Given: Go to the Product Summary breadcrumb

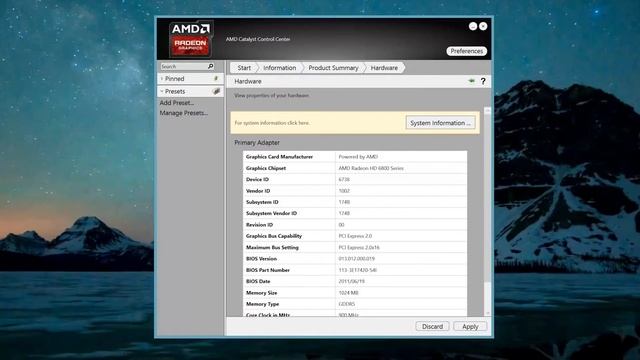Looking at the screenshot, I should point(333,68).
